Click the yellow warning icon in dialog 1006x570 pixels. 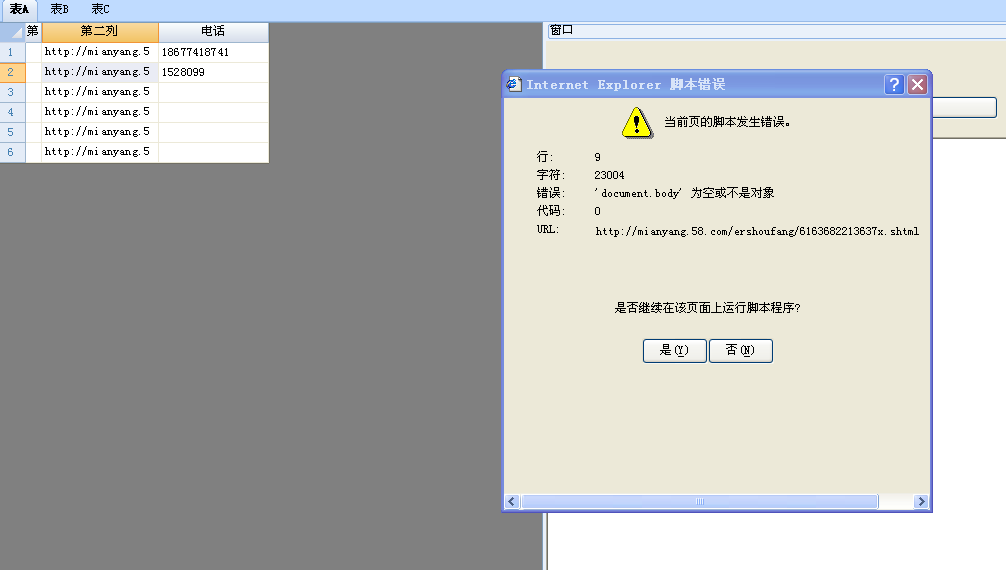point(636,123)
